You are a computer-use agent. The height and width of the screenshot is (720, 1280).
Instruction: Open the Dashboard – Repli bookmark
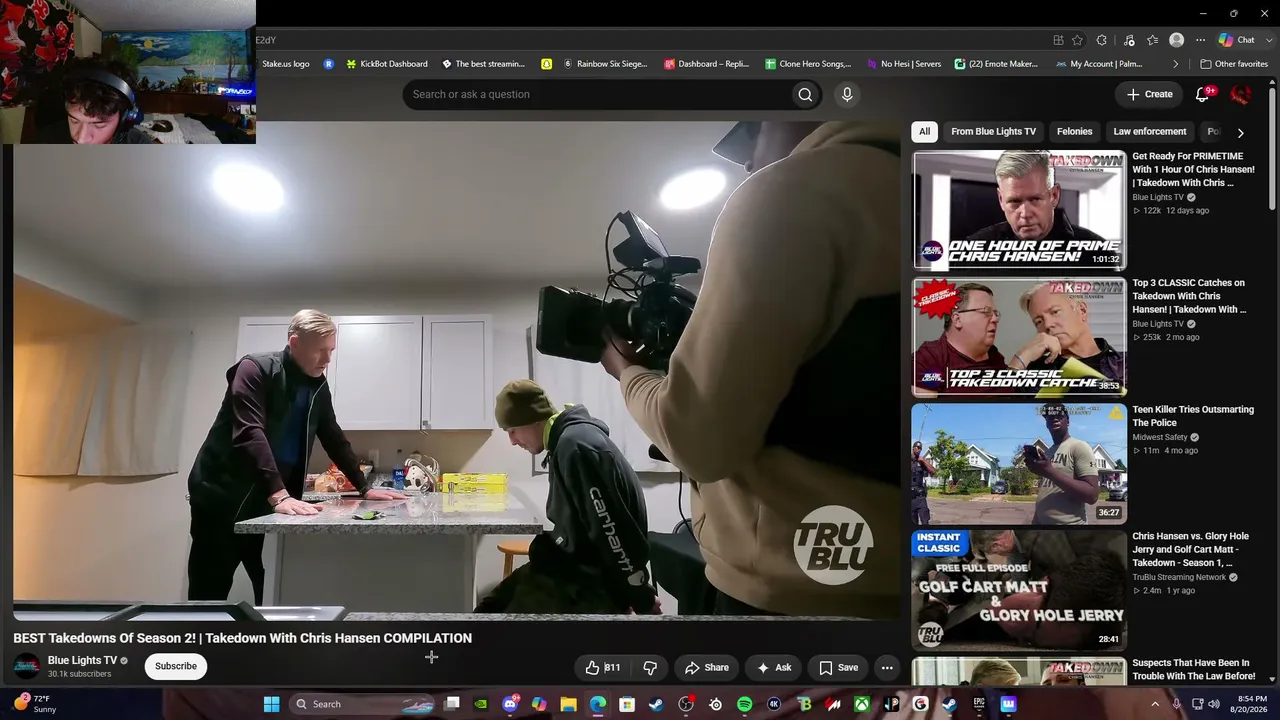[x=706, y=64]
